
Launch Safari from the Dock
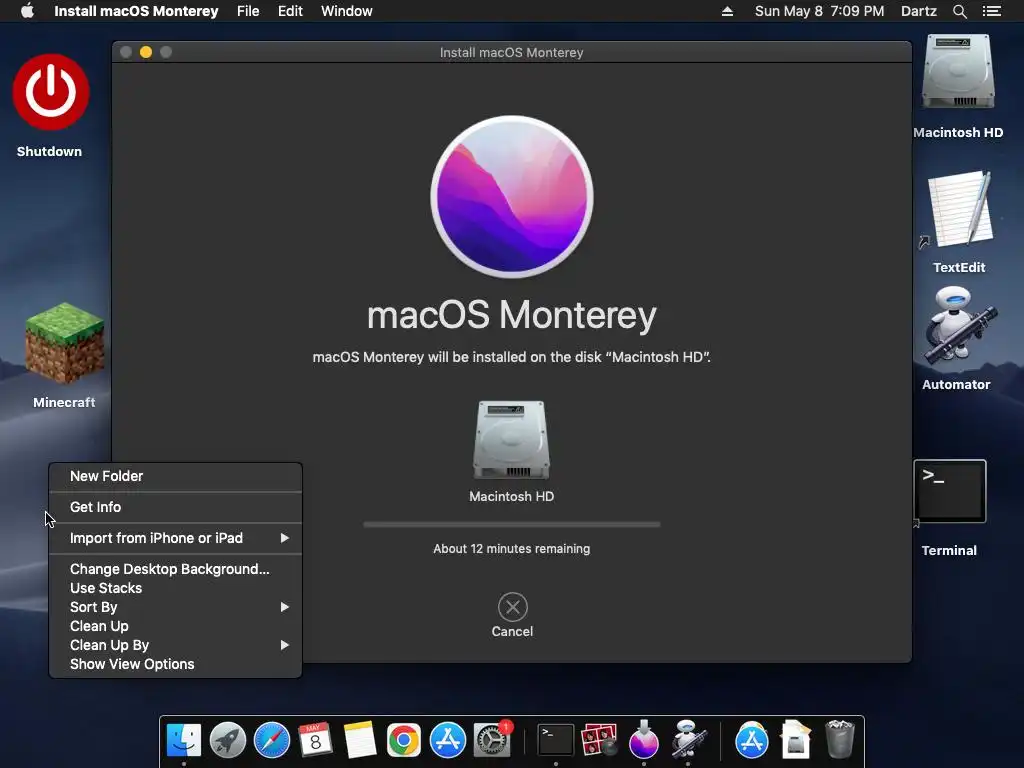[x=272, y=740]
